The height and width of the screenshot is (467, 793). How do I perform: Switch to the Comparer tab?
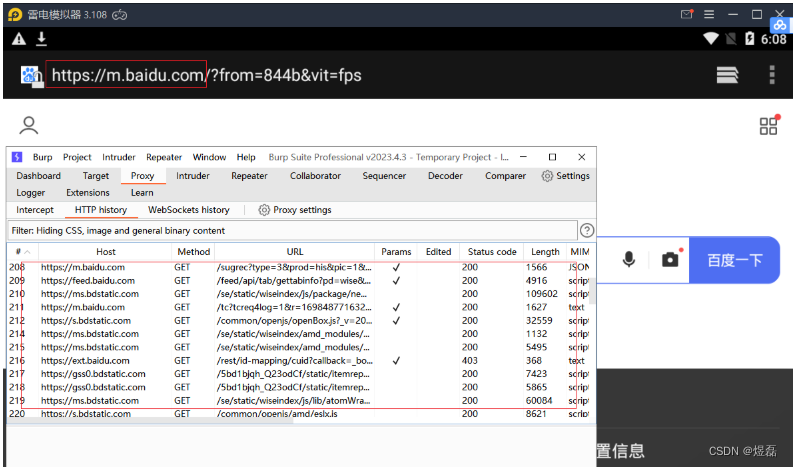coord(506,176)
